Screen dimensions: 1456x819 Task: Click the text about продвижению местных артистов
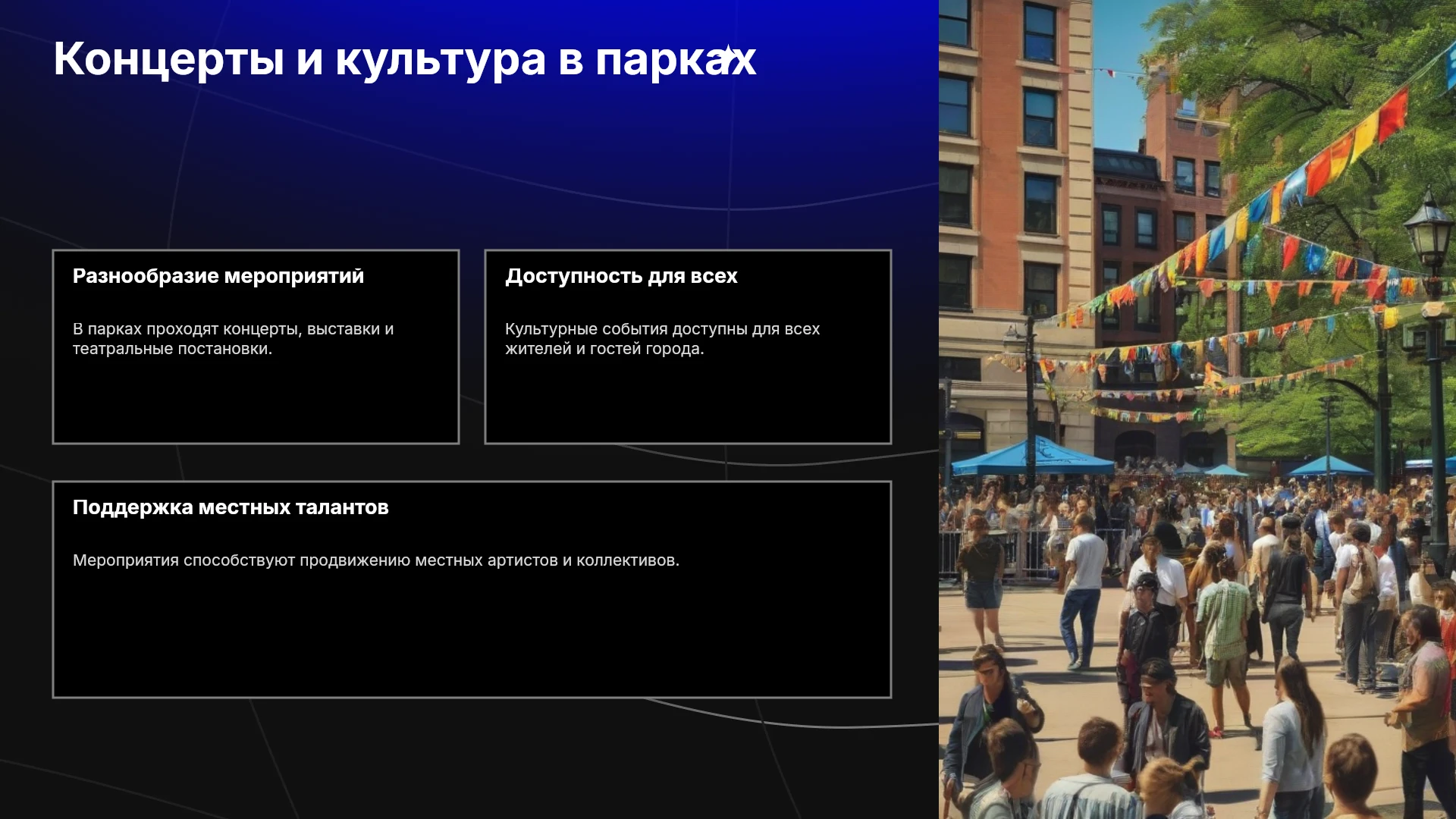(x=376, y=560)
